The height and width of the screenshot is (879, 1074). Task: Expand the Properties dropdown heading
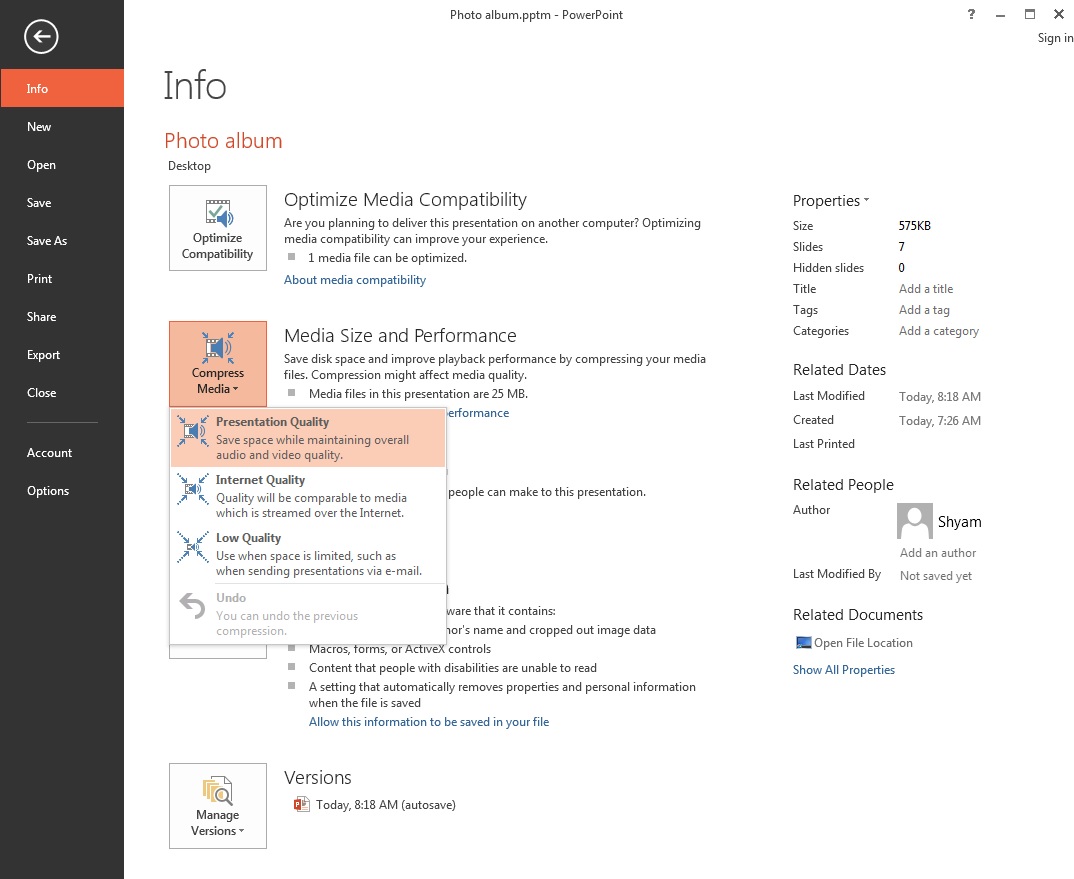831,201
